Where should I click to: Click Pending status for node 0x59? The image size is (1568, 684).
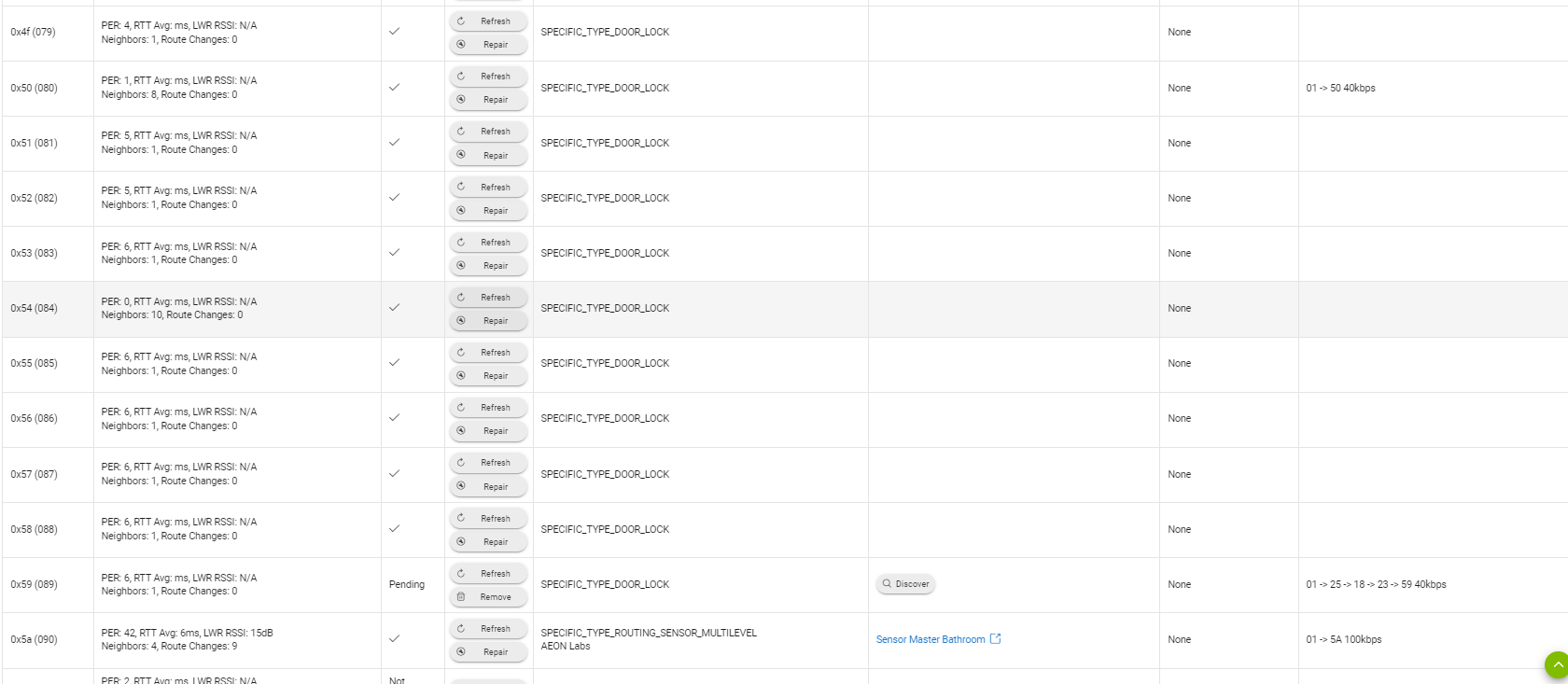[407, 584]
